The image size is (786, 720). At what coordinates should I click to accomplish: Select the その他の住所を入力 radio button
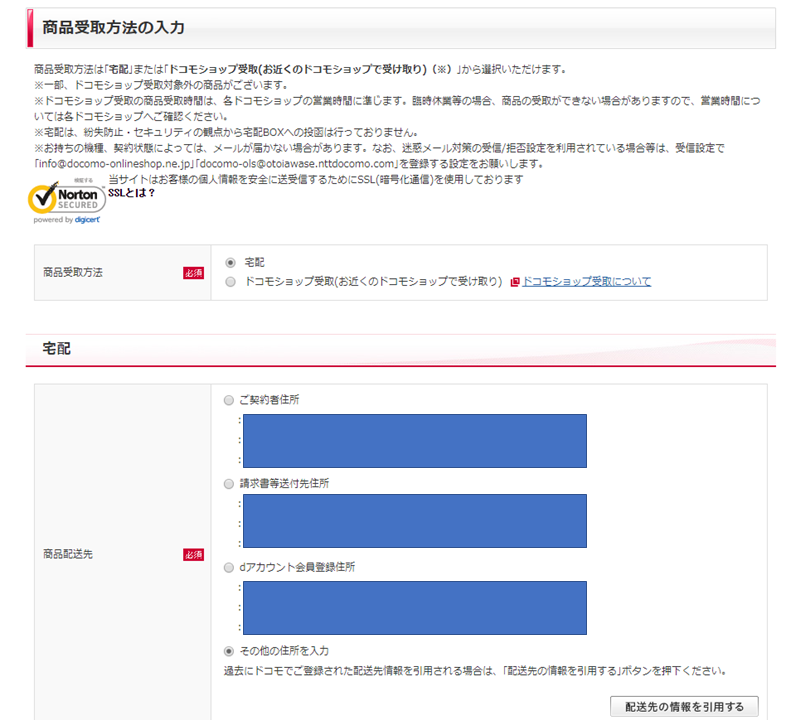(229, 651)
